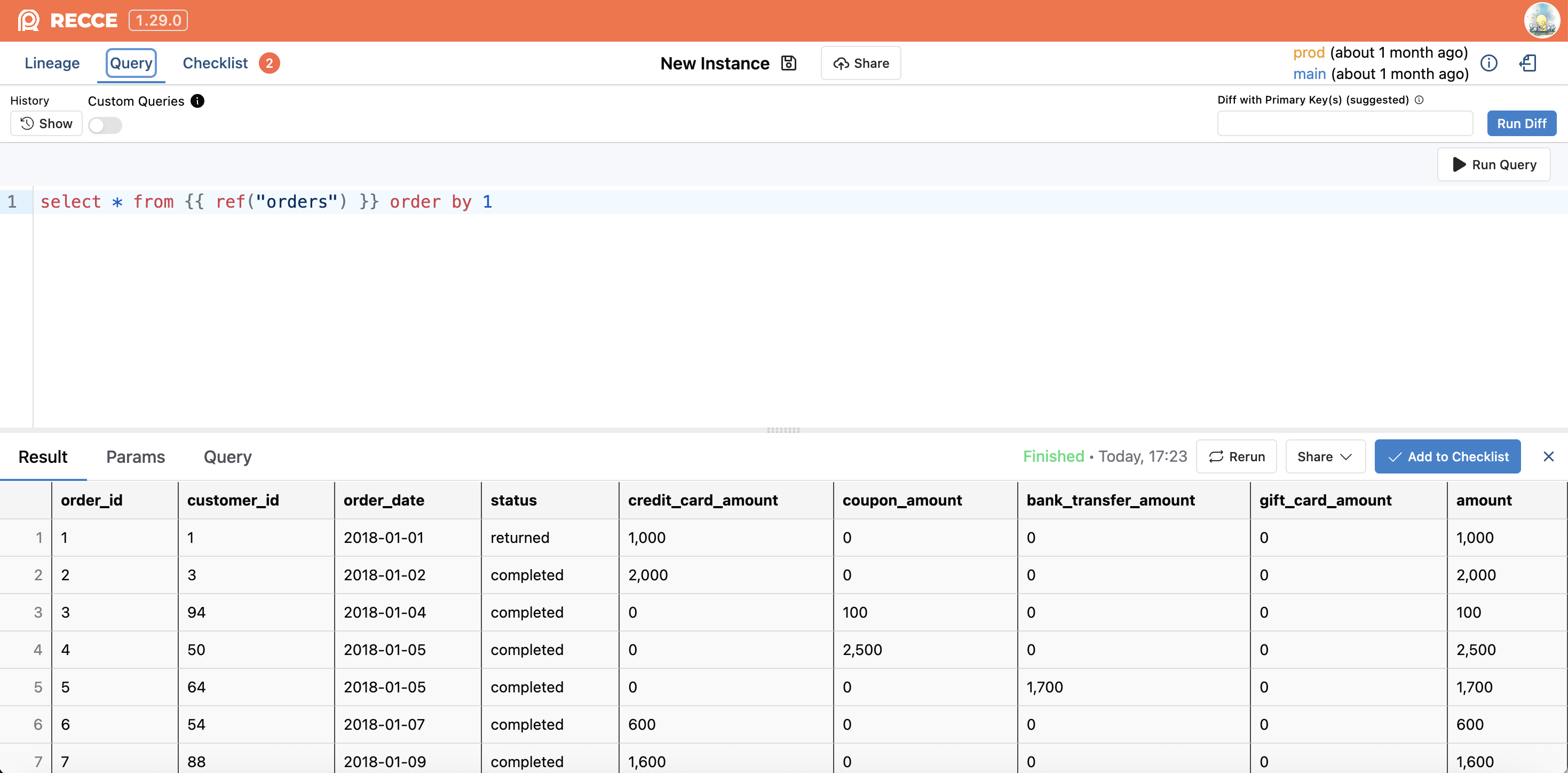
Task: Click the Recce logo icon
Action: tap(28, 20)
